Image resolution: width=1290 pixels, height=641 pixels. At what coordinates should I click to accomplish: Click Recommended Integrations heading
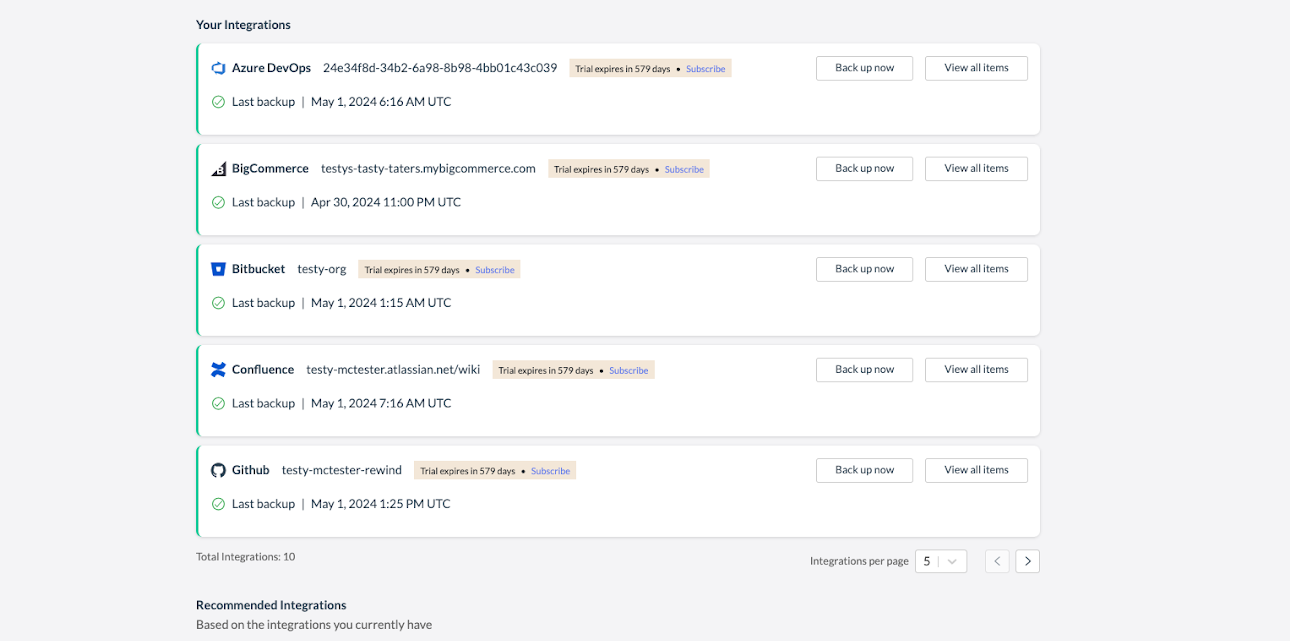[x=271, y=605]
